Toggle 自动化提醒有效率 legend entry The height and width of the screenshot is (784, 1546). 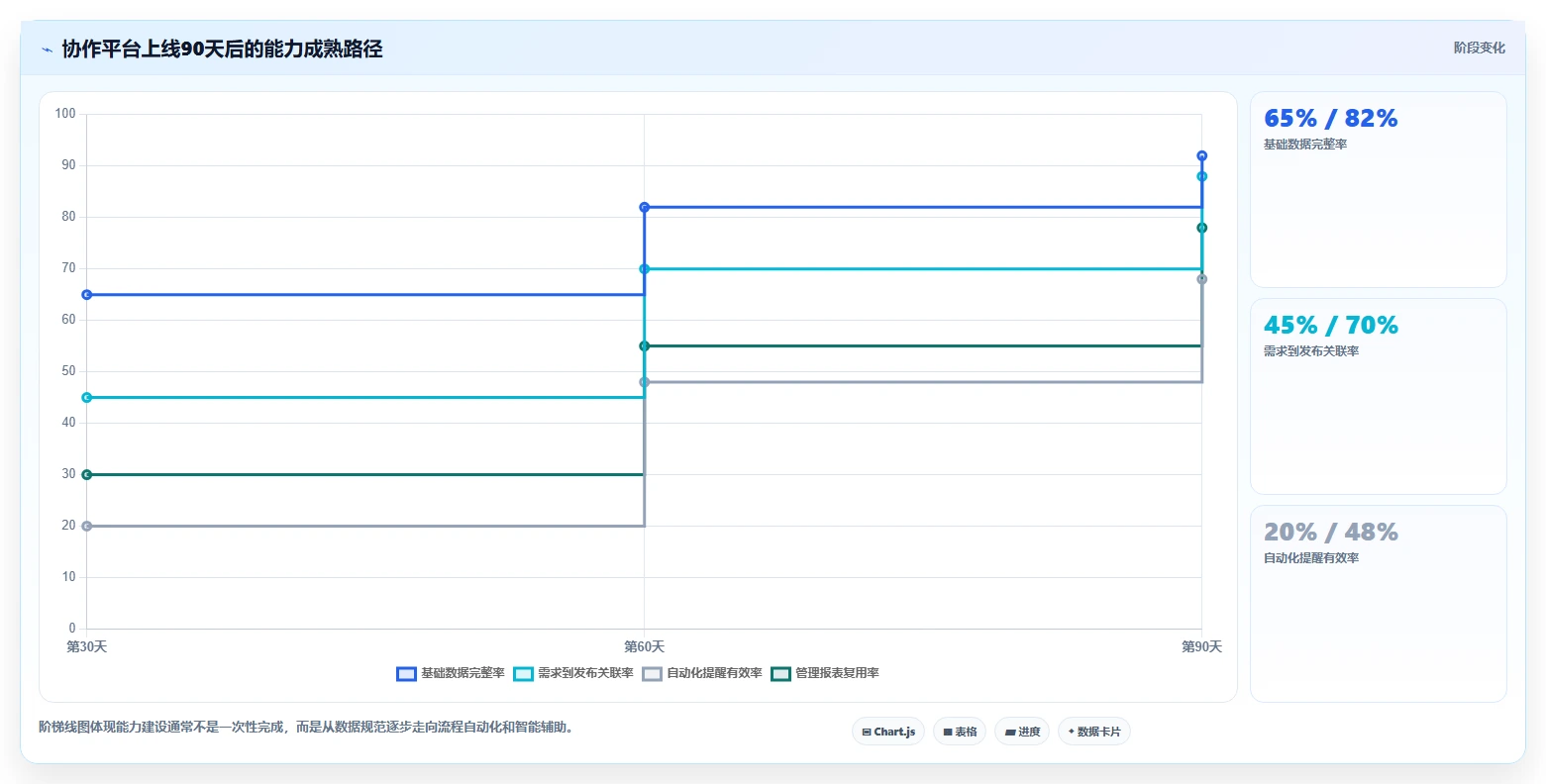tap(702, 673)
